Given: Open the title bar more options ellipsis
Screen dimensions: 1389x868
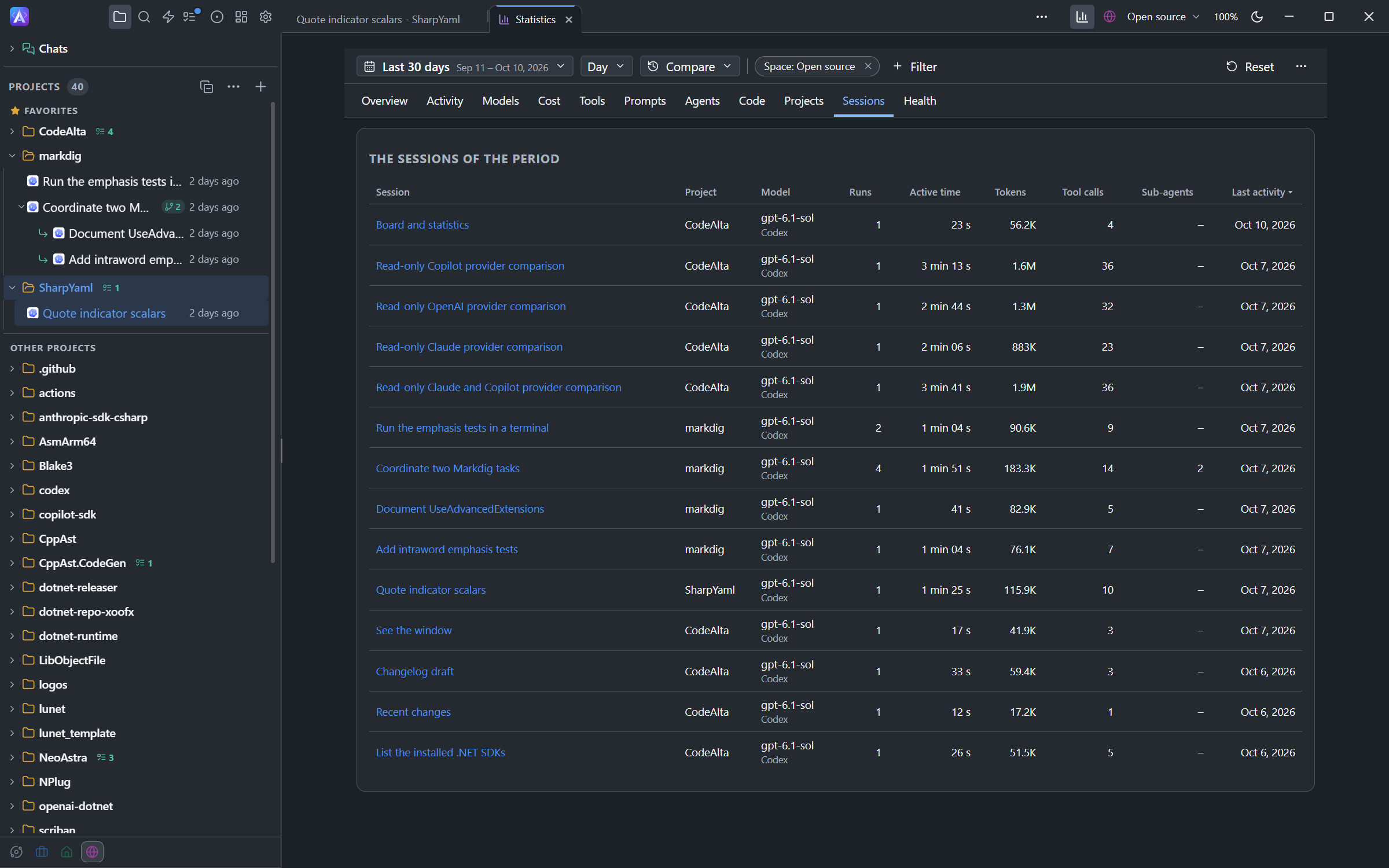Looking at the screenshot, I should click(1042, 17).
